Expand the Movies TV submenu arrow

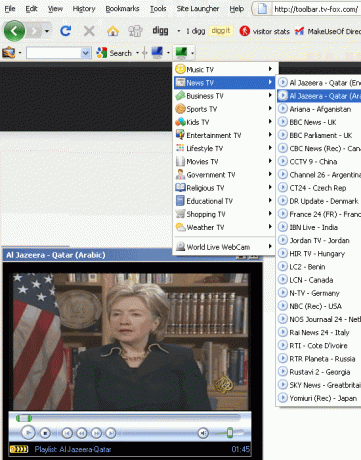coord(270,161)
